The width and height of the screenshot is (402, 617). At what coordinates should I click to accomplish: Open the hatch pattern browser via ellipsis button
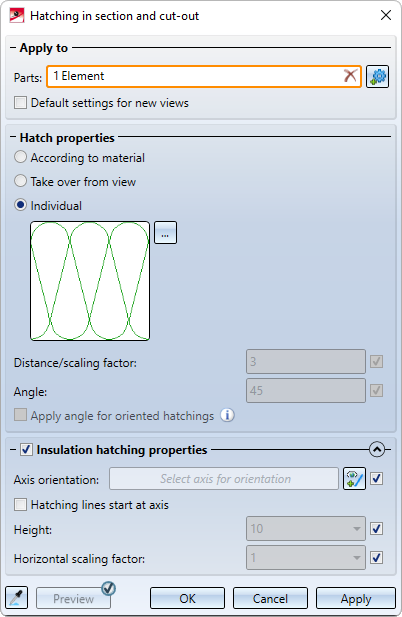[x=165, y=233]
